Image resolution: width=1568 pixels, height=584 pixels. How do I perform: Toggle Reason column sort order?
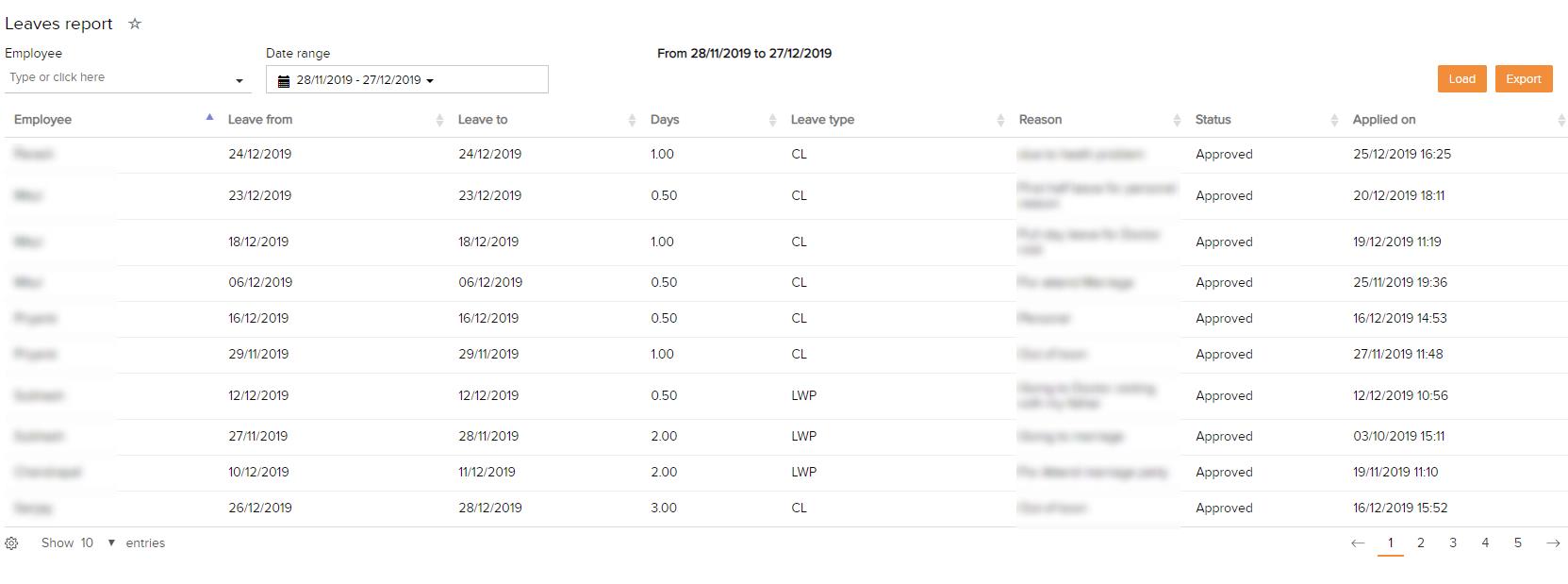point(1177,120)
